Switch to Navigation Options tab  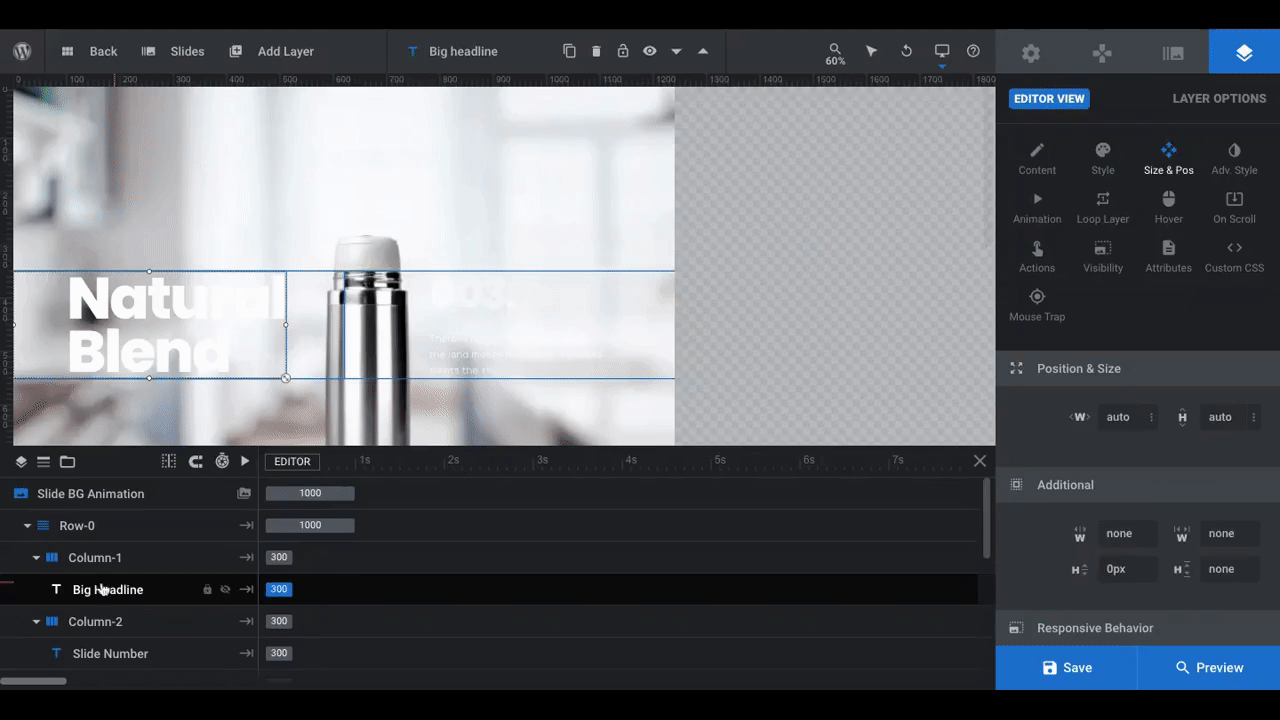(x=1102, y=53)
